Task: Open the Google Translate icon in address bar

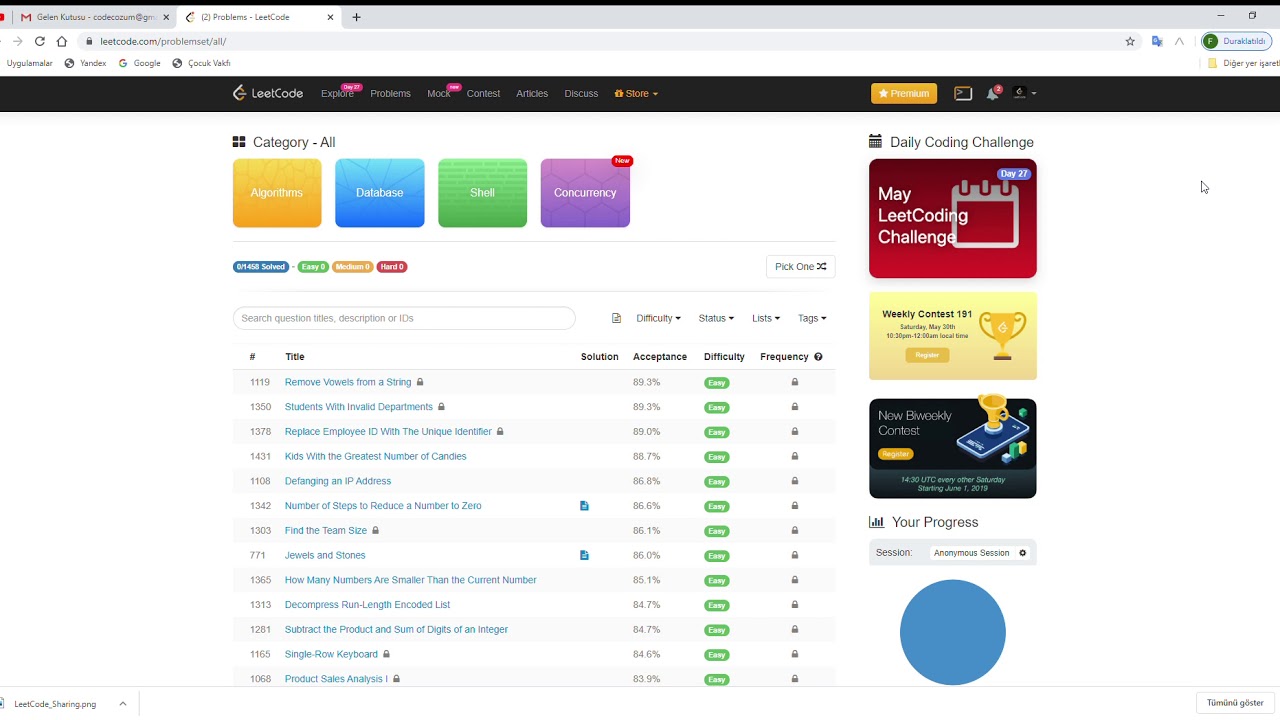Action: click(x=1157, y=41)
